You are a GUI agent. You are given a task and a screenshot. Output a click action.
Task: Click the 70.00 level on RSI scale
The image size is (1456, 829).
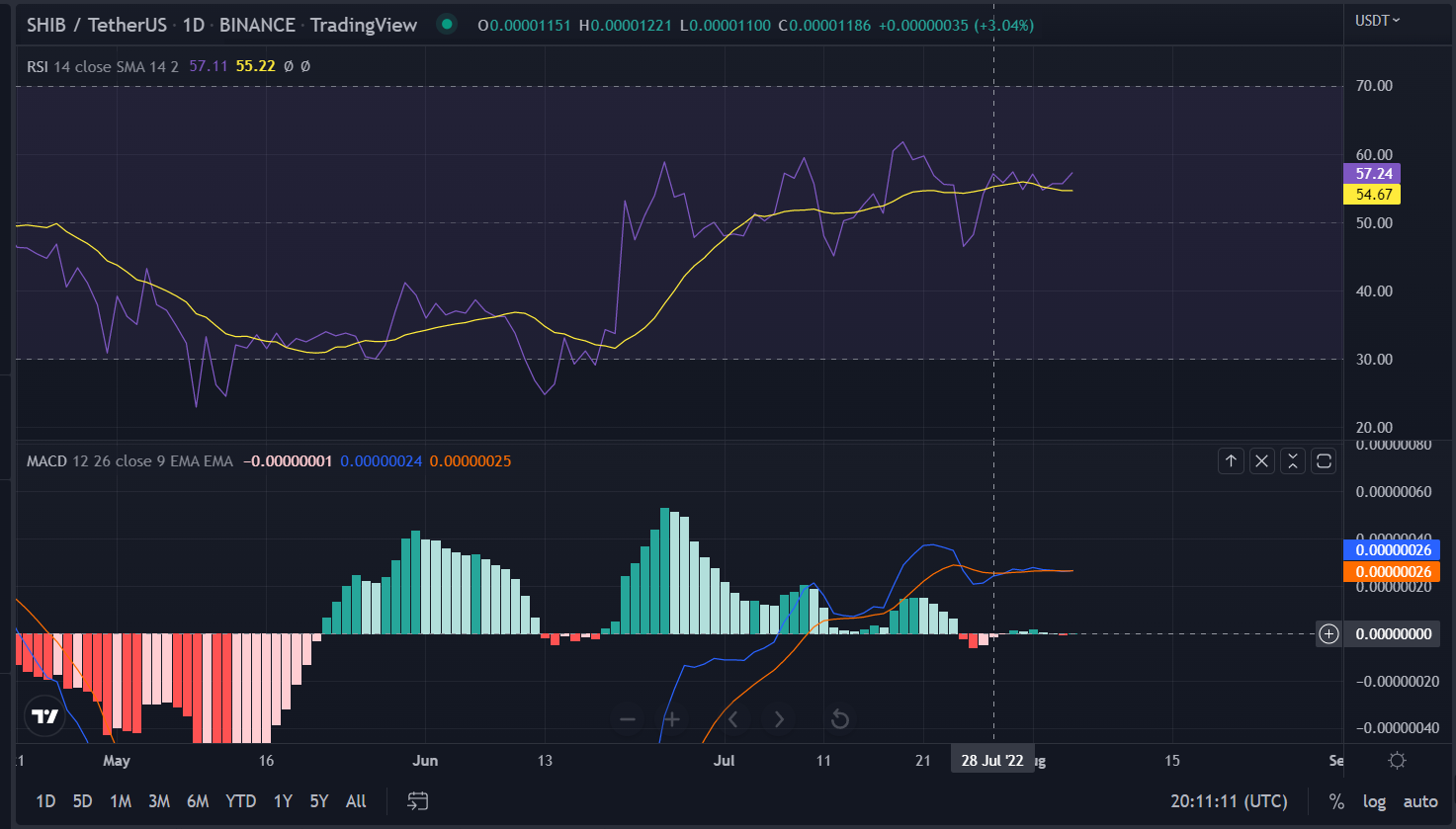click(1374, 86)
